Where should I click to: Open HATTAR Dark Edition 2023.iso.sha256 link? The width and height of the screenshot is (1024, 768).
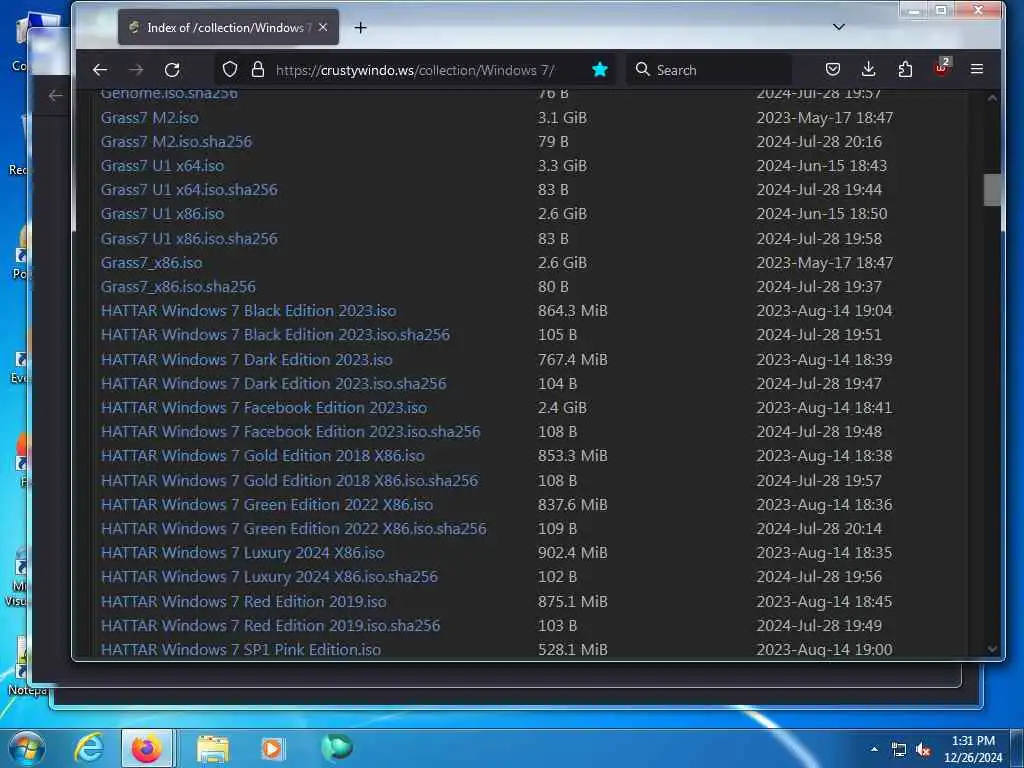pos(274,384)
